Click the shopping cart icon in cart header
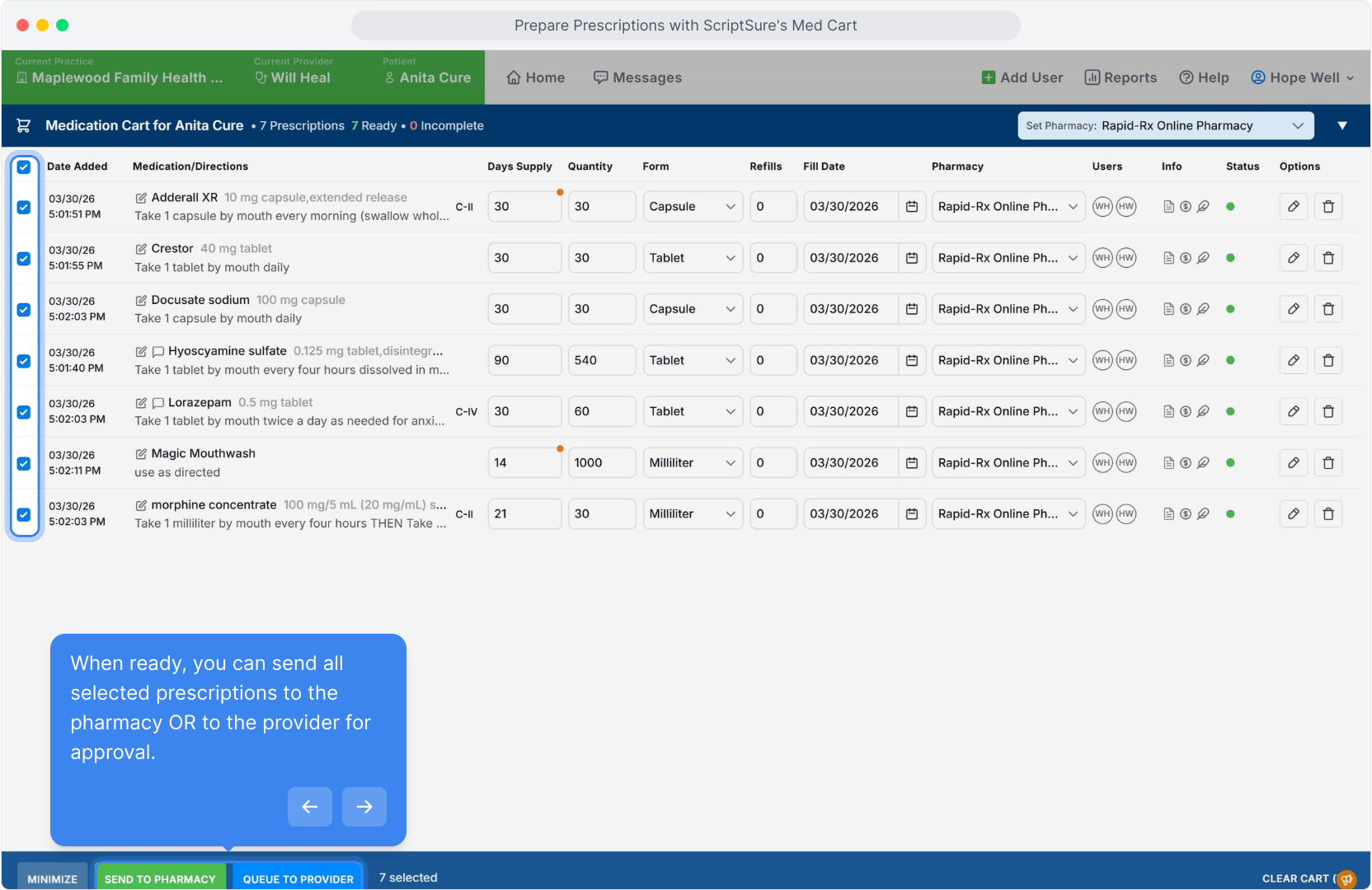The width and height of the screenshot is (1372, 890). pyautogui.click(x=24, y=125)
